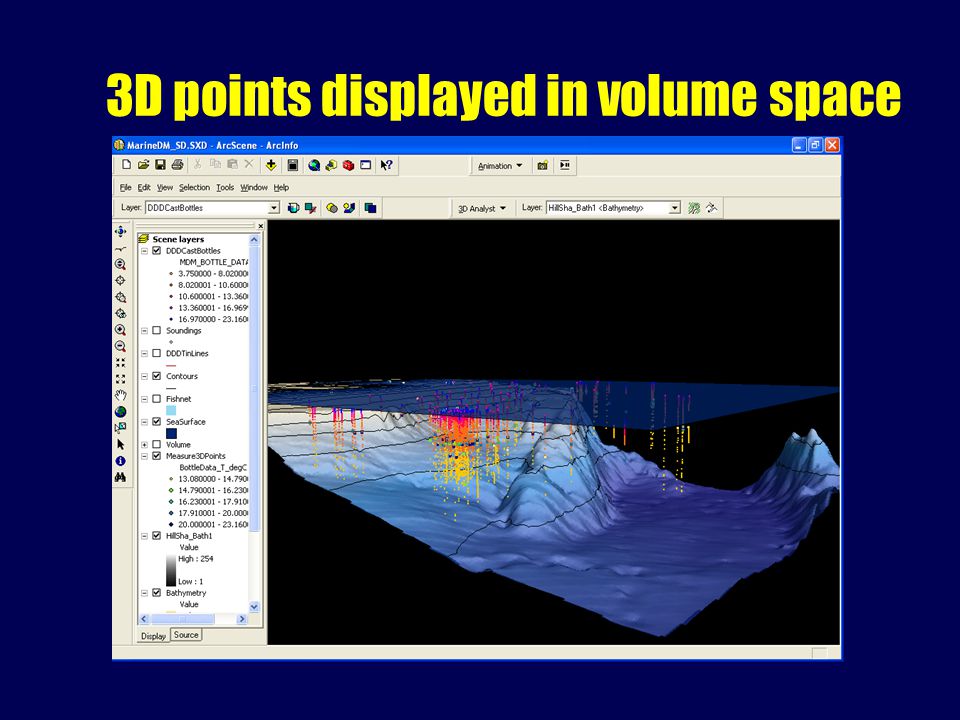Expand the Volume layer node
960x720 pixels.
pos(145,444)
